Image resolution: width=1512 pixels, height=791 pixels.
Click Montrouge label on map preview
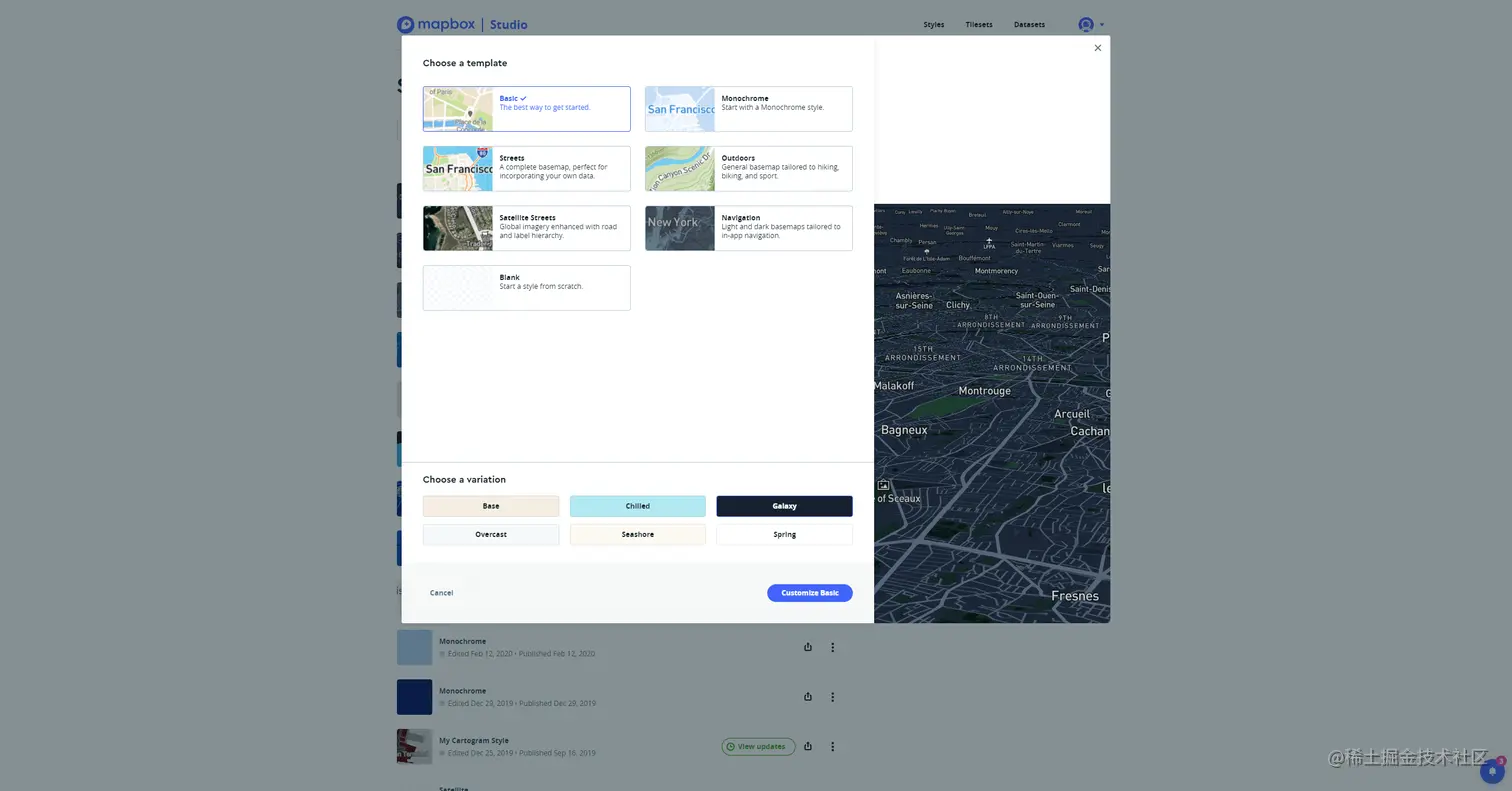[984, 391]
